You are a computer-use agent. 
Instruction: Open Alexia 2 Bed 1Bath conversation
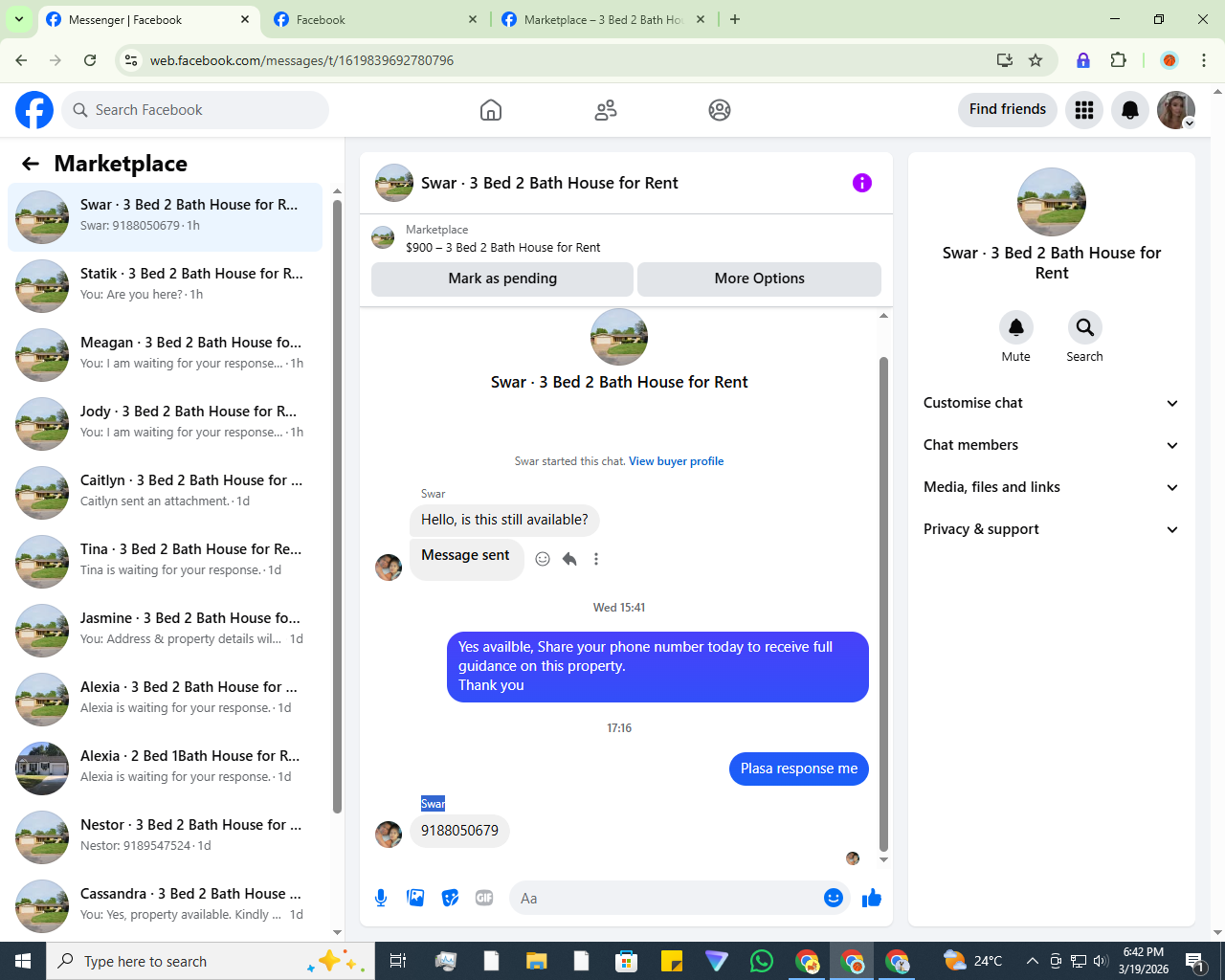point(166,768)
